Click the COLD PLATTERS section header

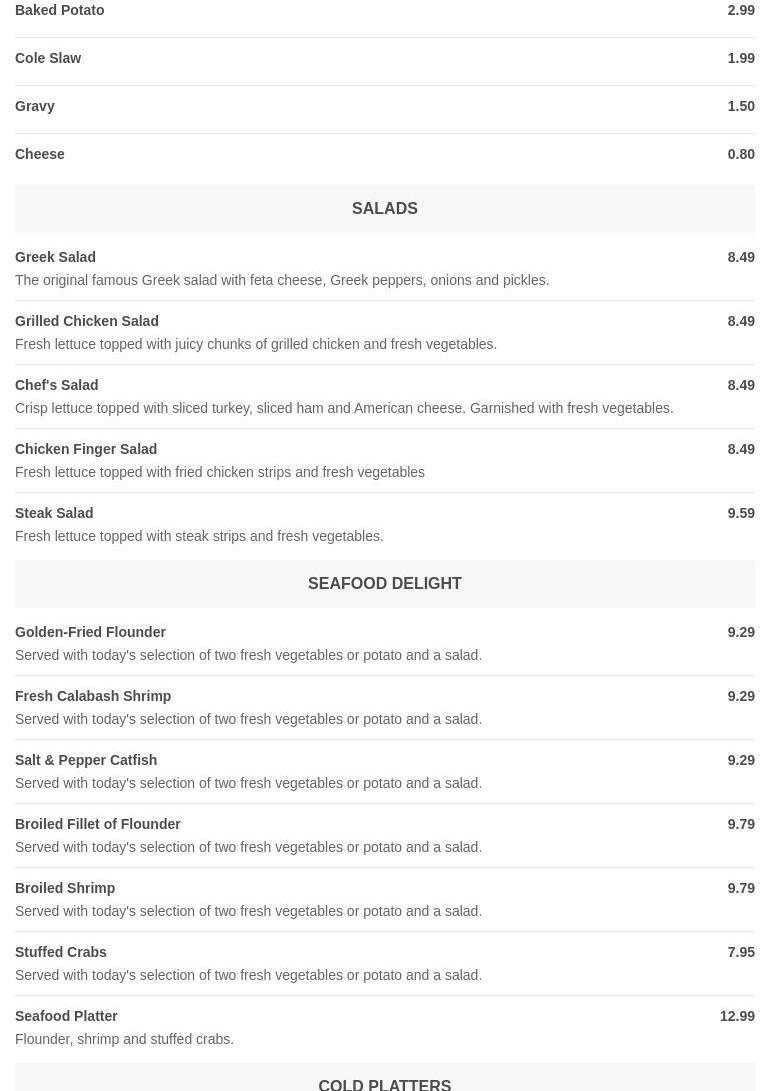(x=385, y=1084)
